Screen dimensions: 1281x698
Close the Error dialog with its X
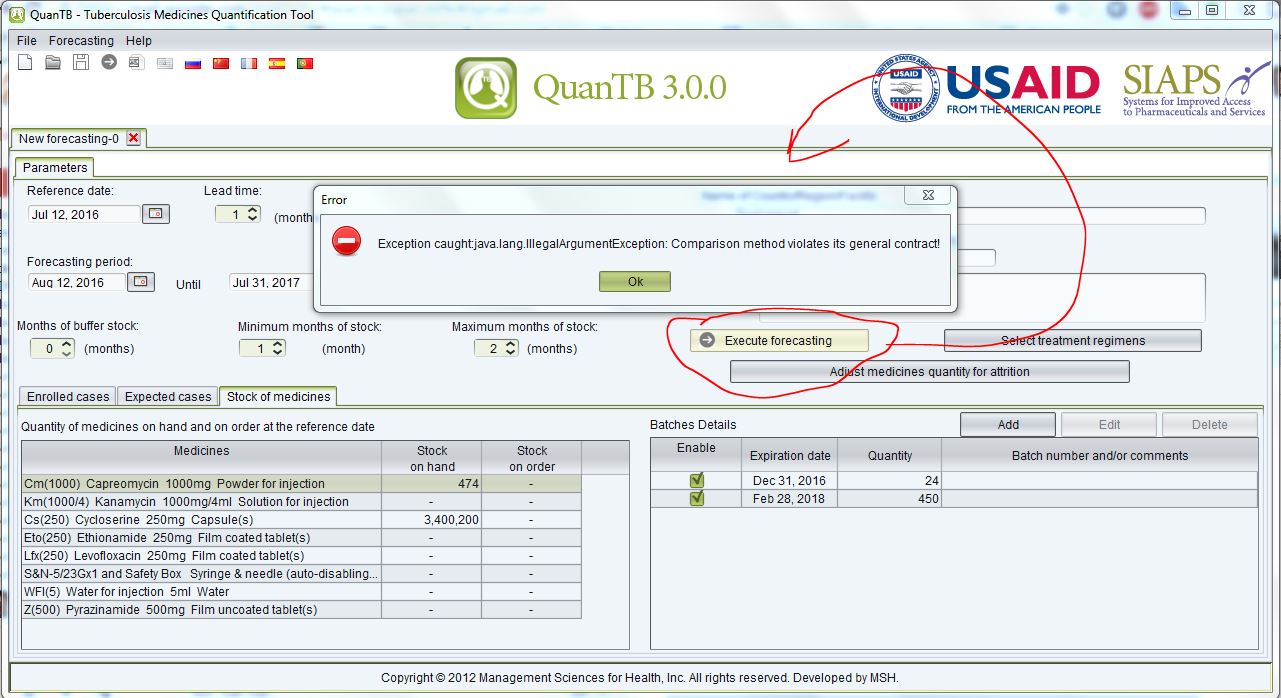tap(928, 196)
